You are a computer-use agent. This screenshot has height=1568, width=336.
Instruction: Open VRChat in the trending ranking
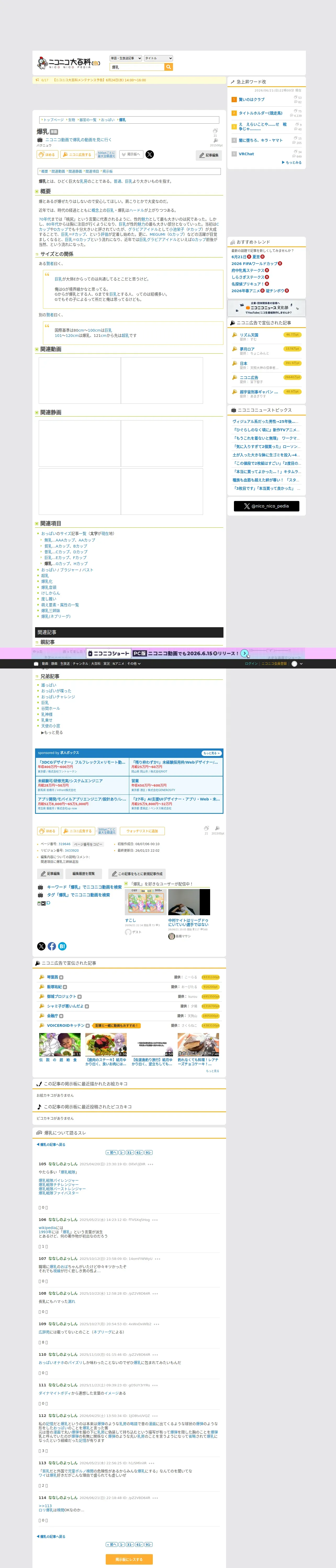[x=246, y=154]
